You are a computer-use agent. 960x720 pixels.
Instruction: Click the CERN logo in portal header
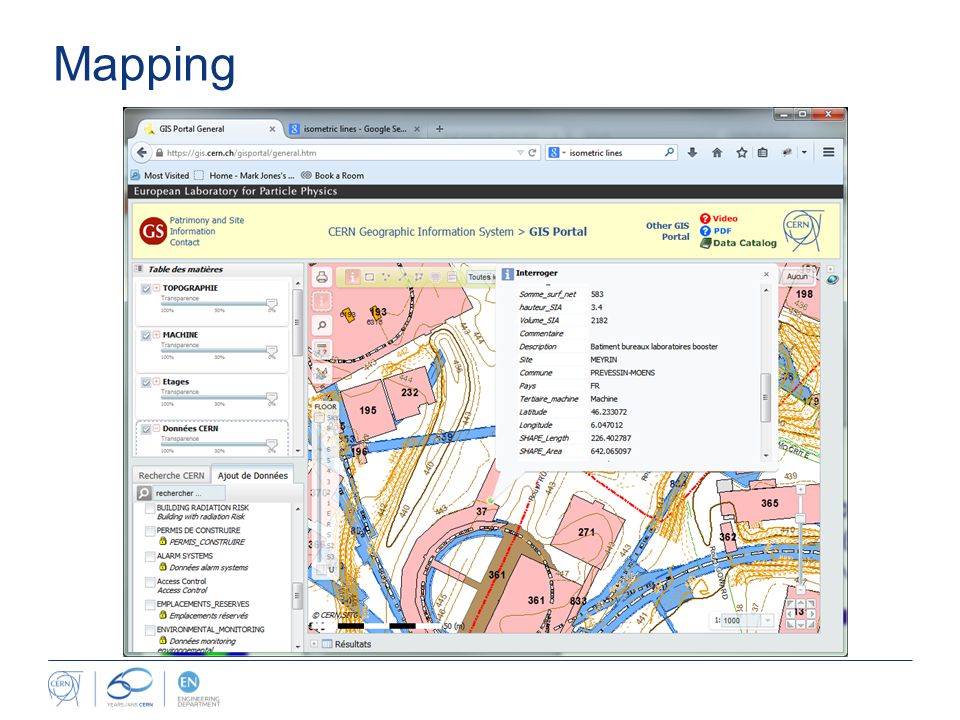pos(803,230)
